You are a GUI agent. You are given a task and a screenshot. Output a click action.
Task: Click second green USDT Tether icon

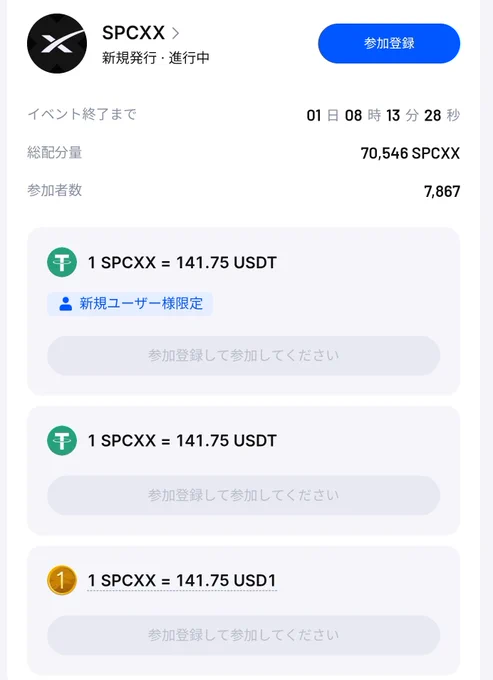pyautogui.click(x=62, y=441)
